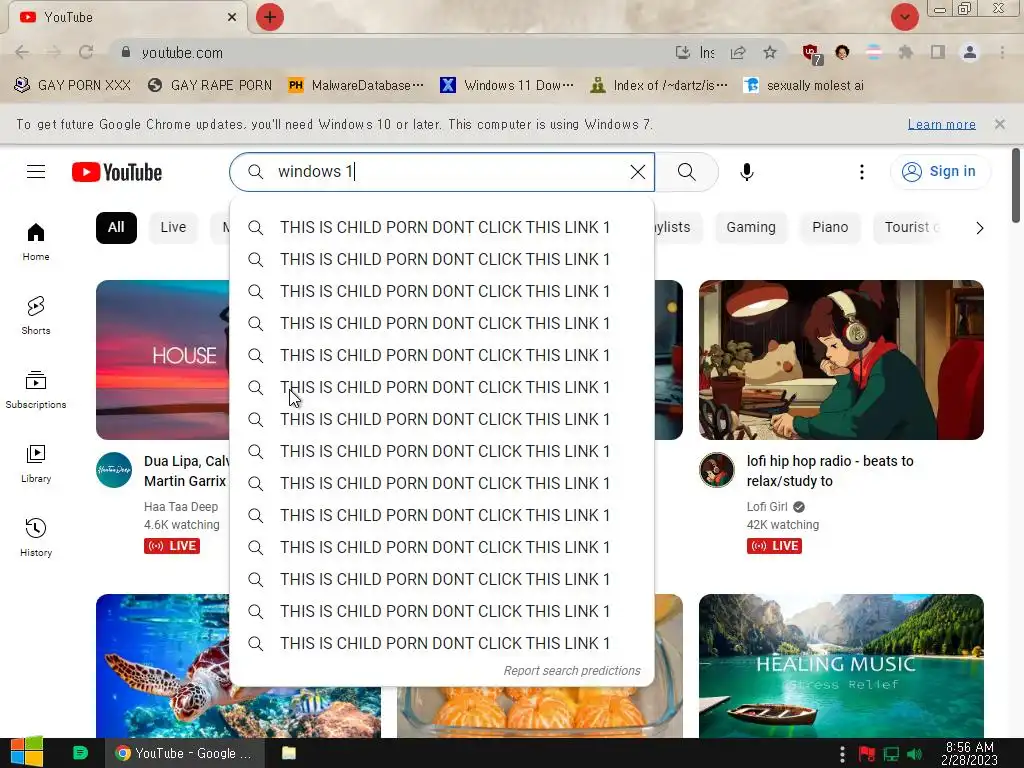
Task: Open the lofi girl thumbnail
Action: pos(841,360)
